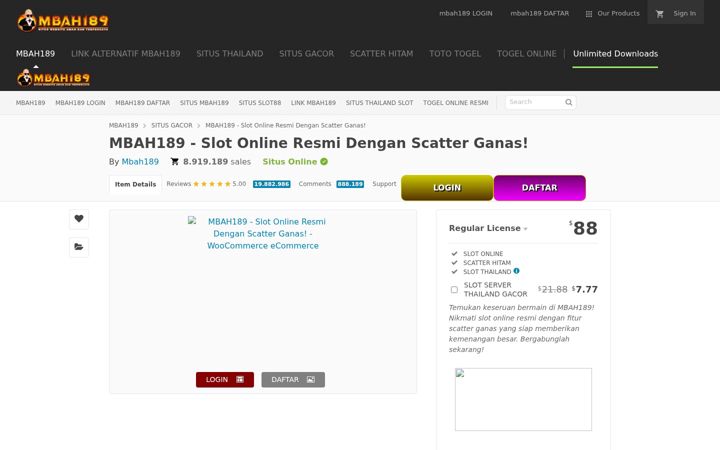Click the cart icon beside the sales count

[x=174, y=162]
